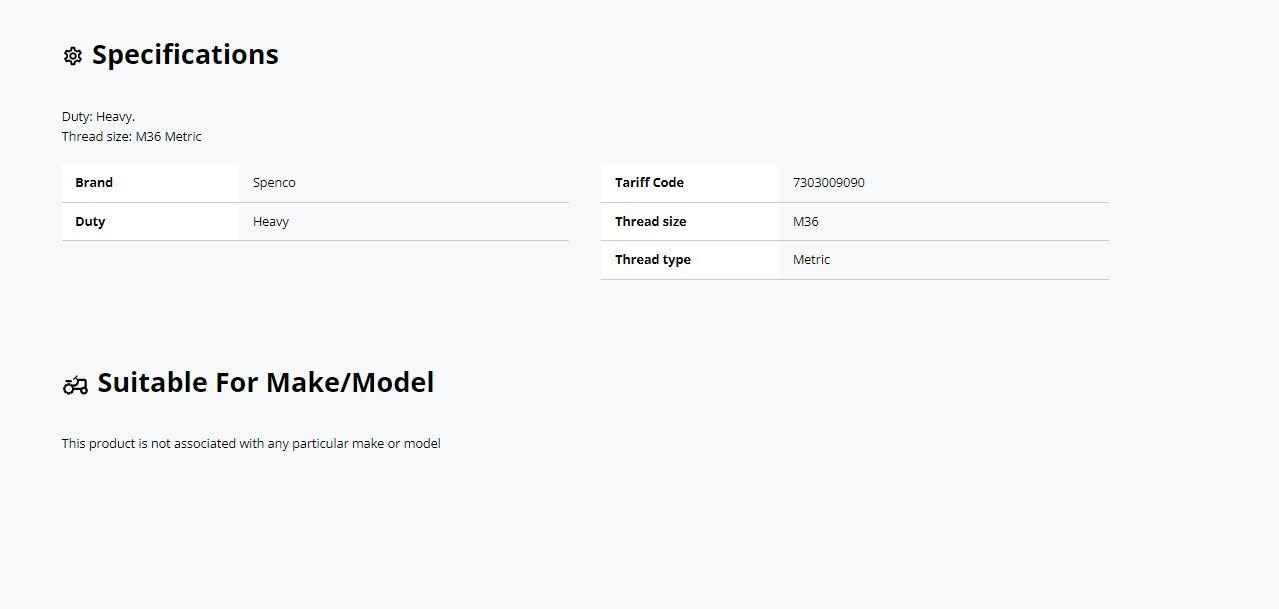1279x609 pixels.
Task: Click the M36 thread size value
Action: click(806, 222)
